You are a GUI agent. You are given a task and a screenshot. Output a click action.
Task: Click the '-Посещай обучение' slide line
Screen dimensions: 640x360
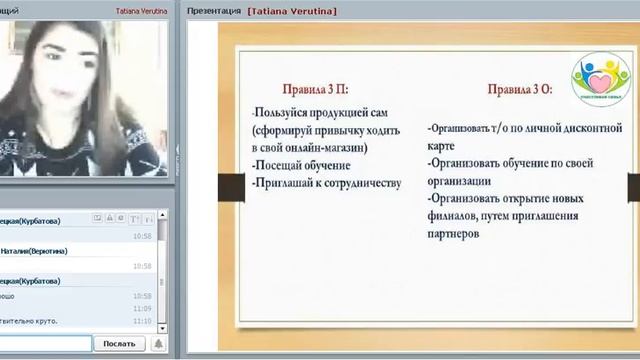point(301,166)
